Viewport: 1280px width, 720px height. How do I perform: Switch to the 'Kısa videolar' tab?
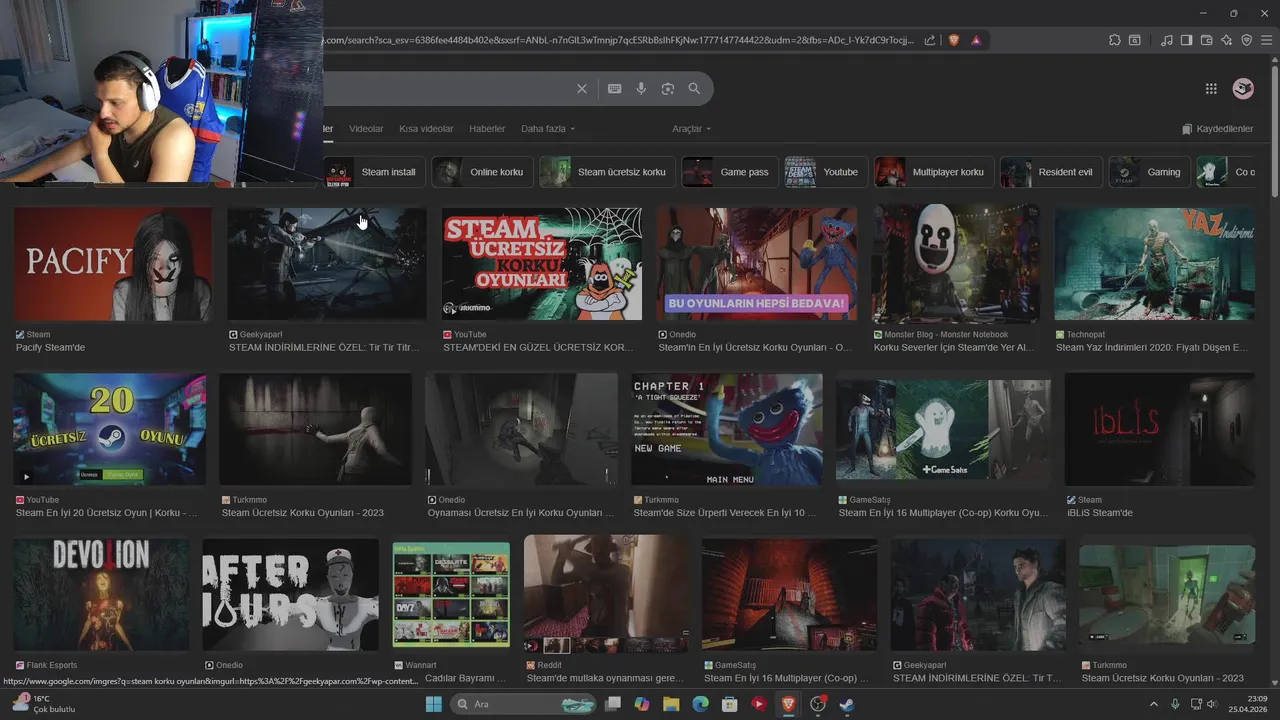[426, 129]
